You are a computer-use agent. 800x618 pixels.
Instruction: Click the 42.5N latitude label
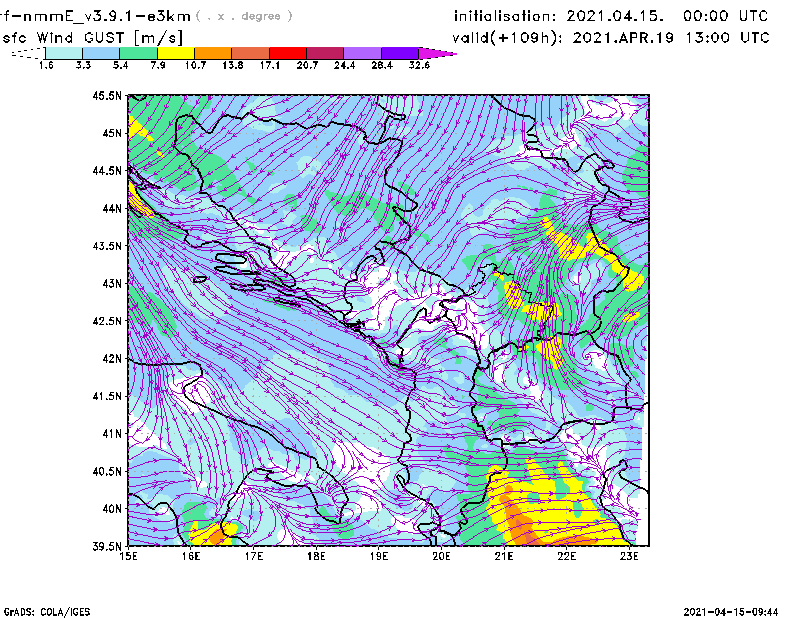[x=107, y=321]
